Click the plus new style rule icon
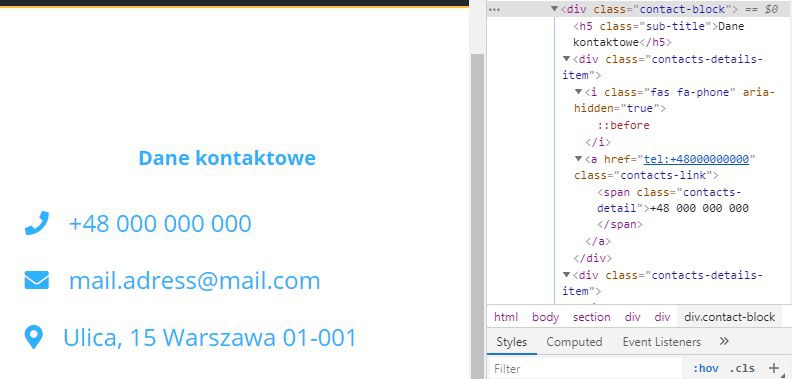 pyautogui.click(x=773, y=368)
